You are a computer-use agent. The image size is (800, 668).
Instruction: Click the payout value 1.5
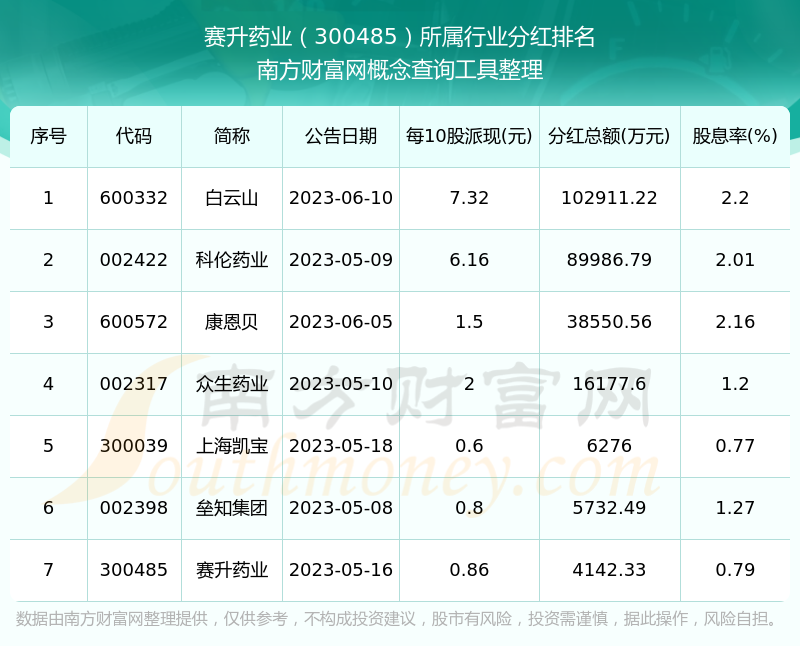469,322
